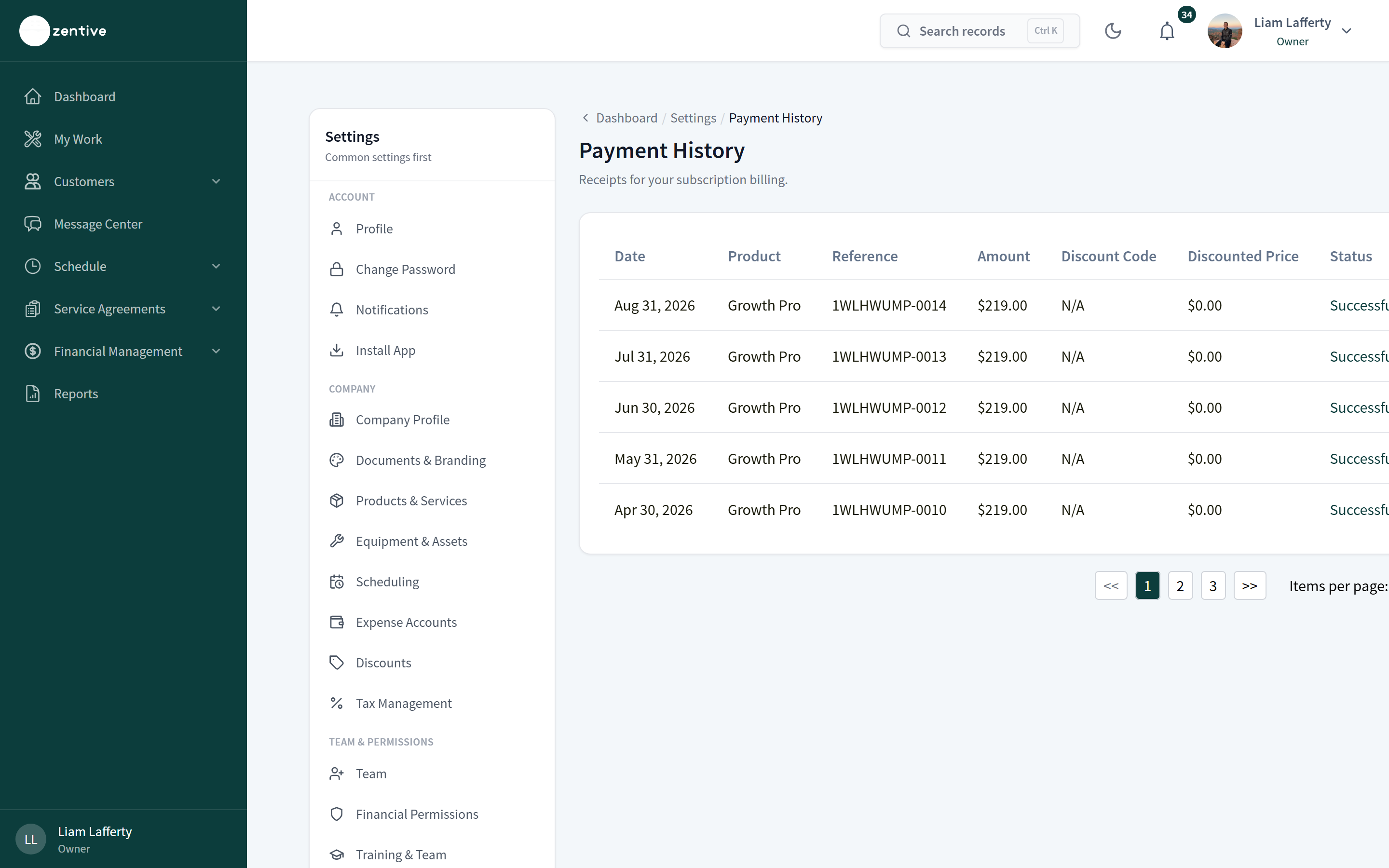The height and width of the screenshot is (868, 1389).
Task: Expand the Service Agreements submenu chevron
Action: [217, 309]
